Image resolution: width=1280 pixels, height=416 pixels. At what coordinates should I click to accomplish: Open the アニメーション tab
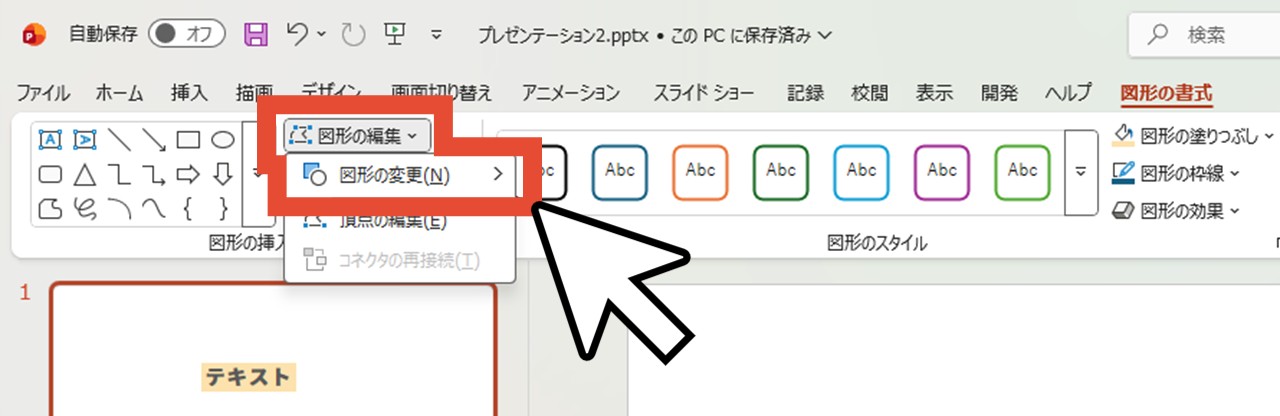click(x=570, y=94)
